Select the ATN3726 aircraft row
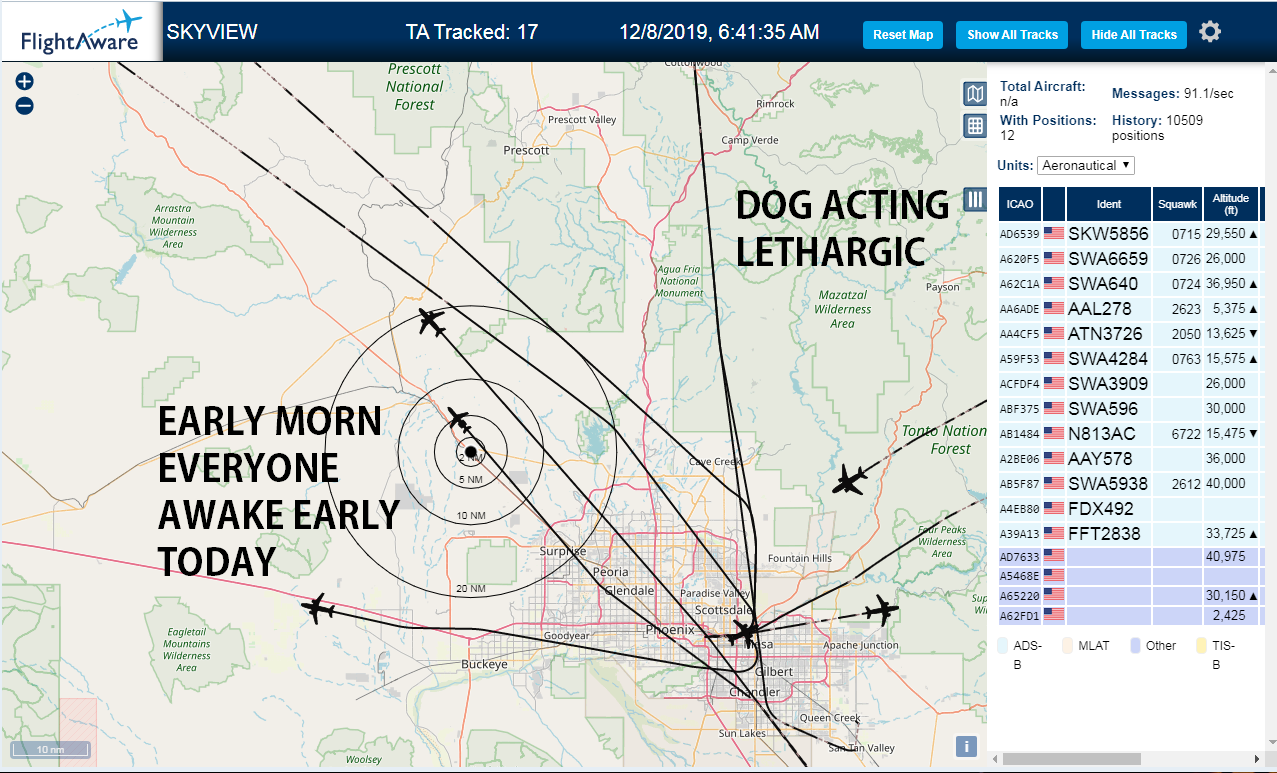The image size is (1277, 773). (x=1131, y=334)
